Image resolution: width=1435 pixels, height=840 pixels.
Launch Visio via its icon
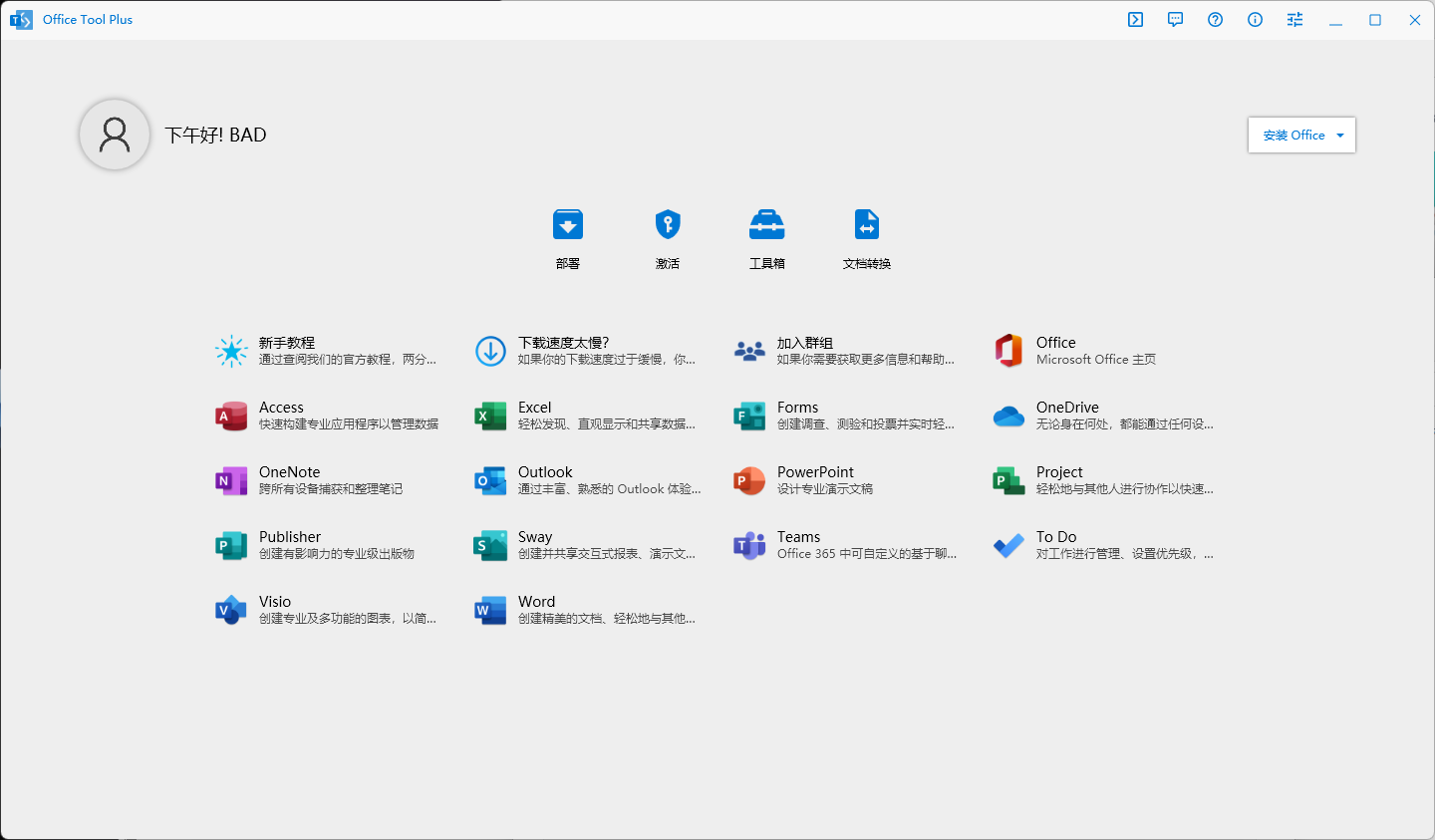pyautogui.click(x=231, y=610)
